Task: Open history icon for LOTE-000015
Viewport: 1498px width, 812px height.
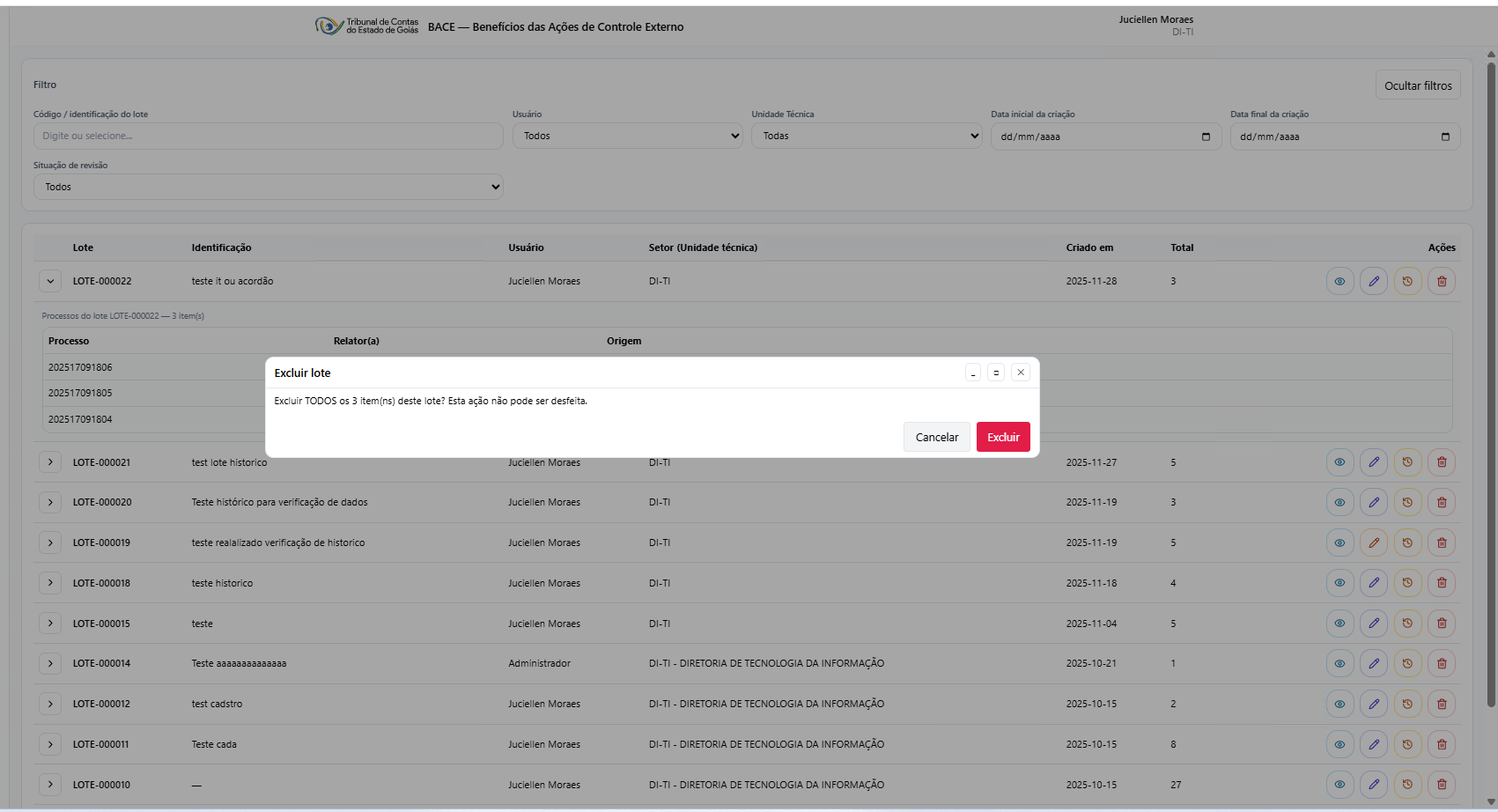Action: click(1407, 624)
